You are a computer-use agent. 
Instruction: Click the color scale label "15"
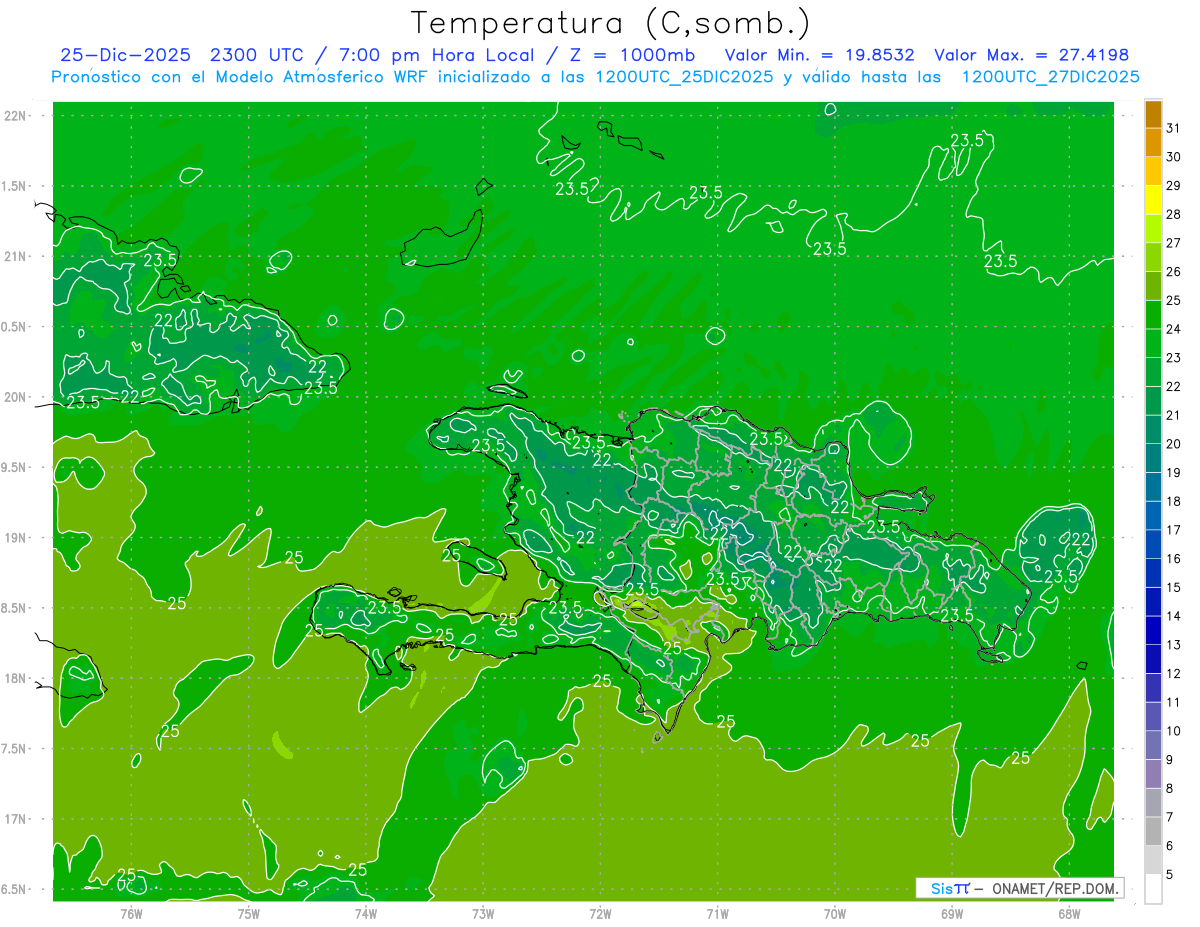tap(1173, 587)
